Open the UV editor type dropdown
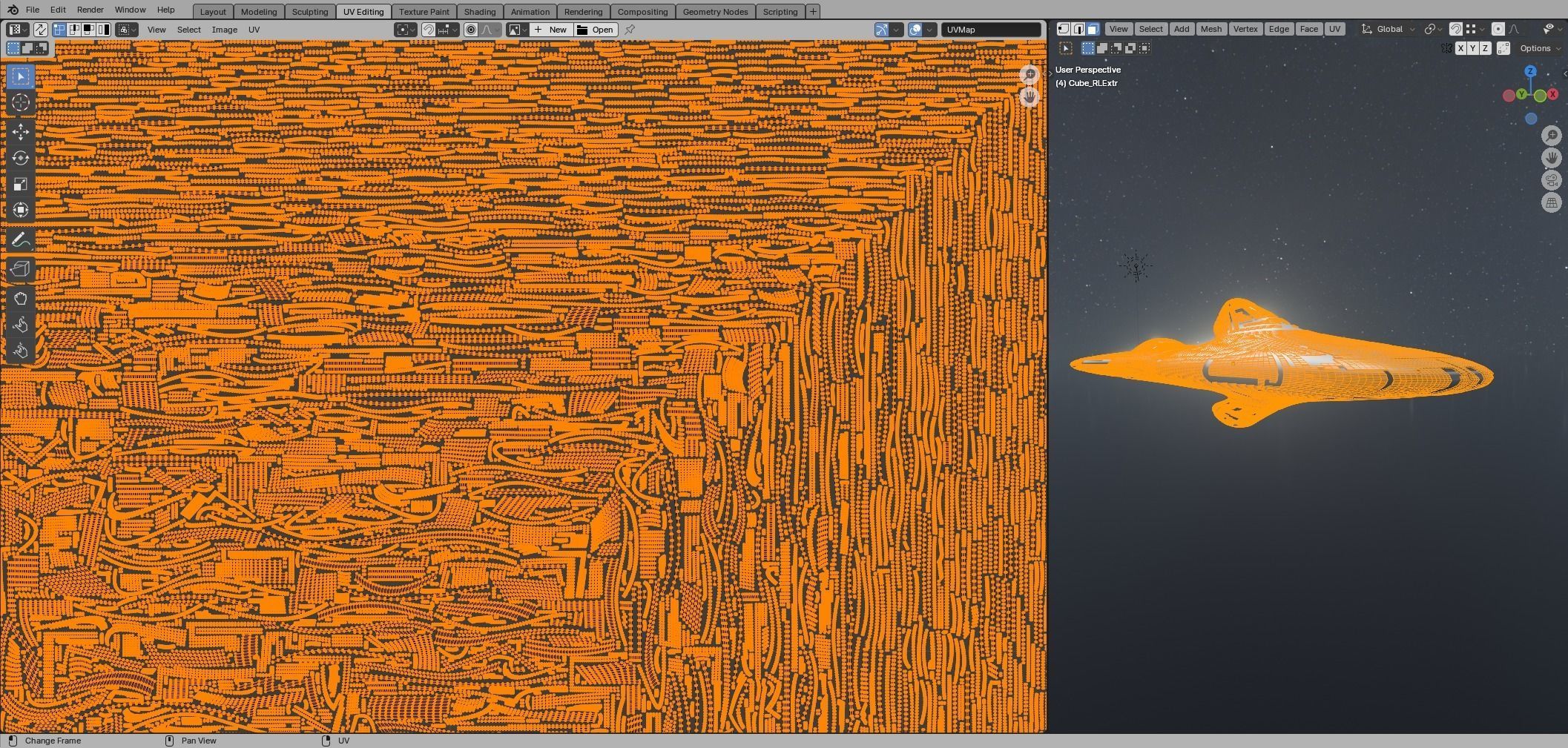Screen dimensions: 1568x748 point(18,30)
